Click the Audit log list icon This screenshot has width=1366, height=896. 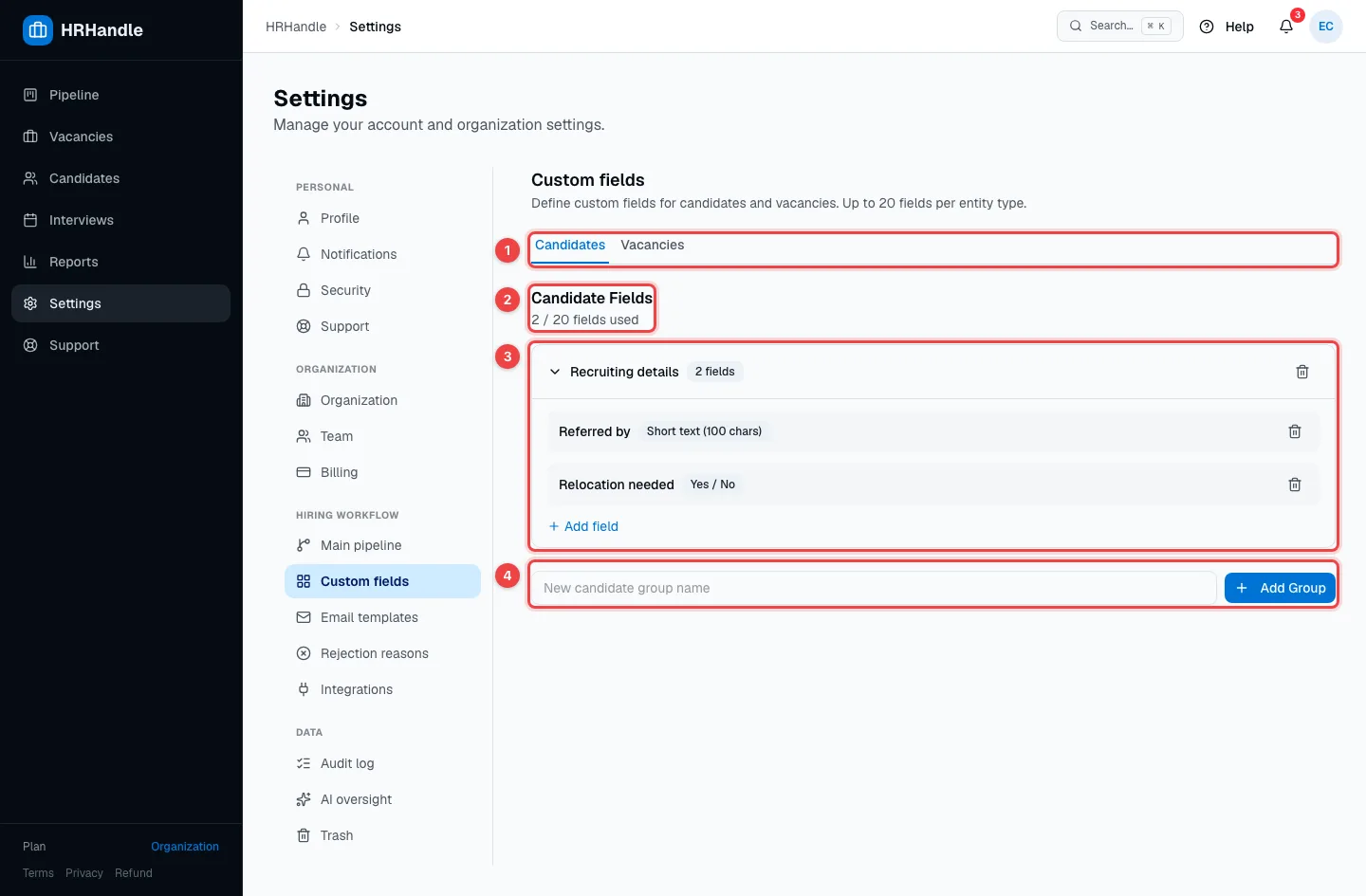(304, 763)
